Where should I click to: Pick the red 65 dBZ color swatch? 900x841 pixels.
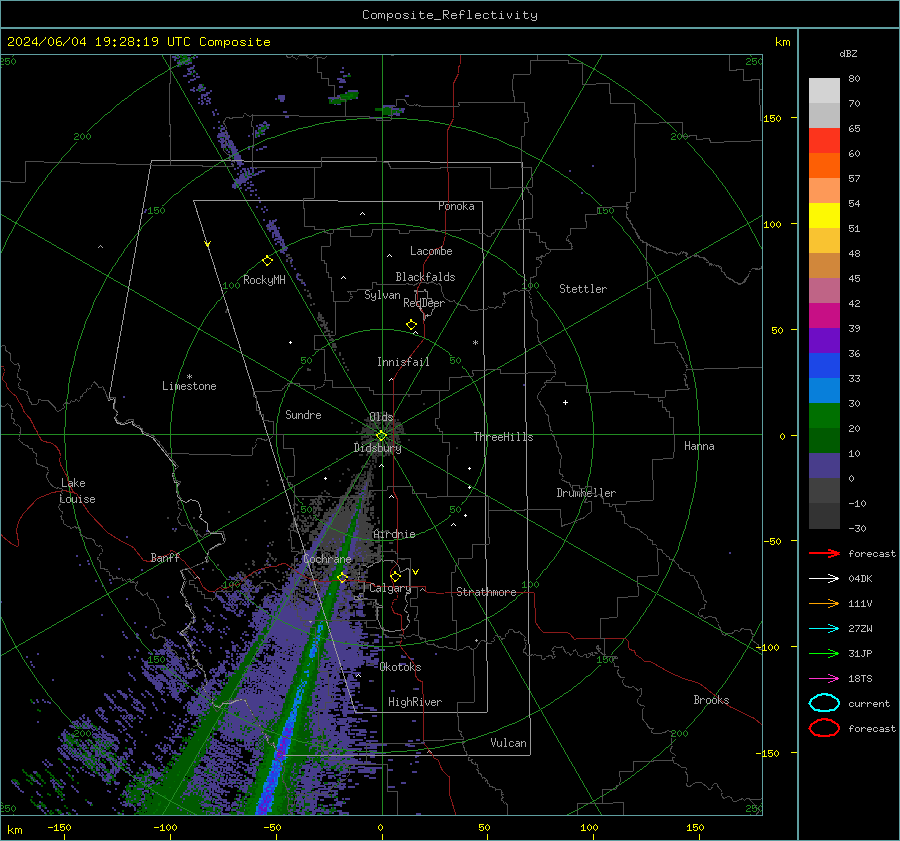click(824, 140)
